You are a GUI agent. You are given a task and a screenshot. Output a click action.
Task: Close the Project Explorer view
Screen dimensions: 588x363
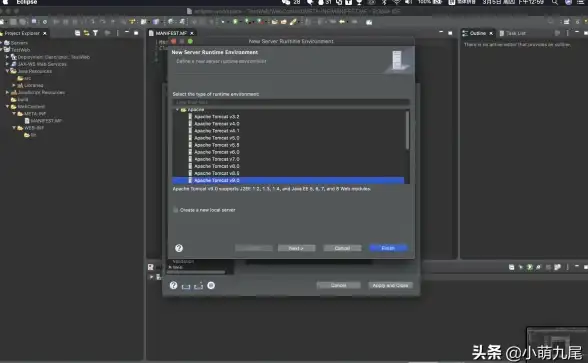[45, 33]
